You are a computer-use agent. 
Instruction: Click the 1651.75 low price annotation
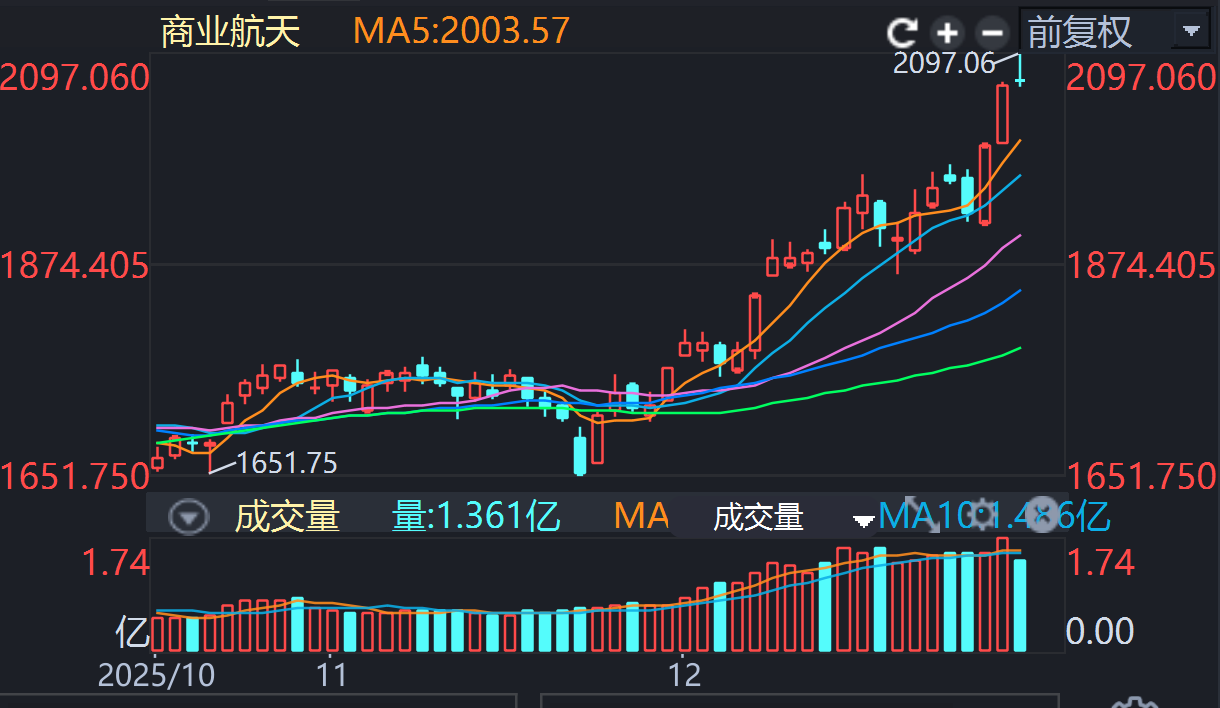[287, 463]
